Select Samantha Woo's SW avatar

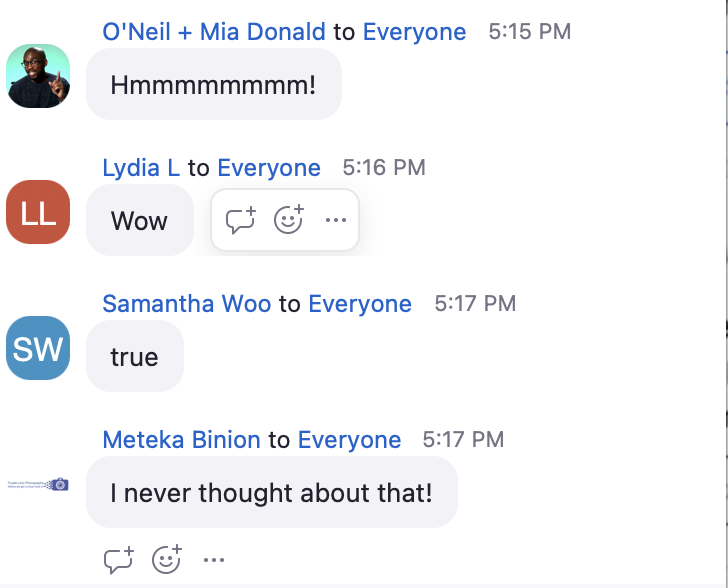click(38, 348)
